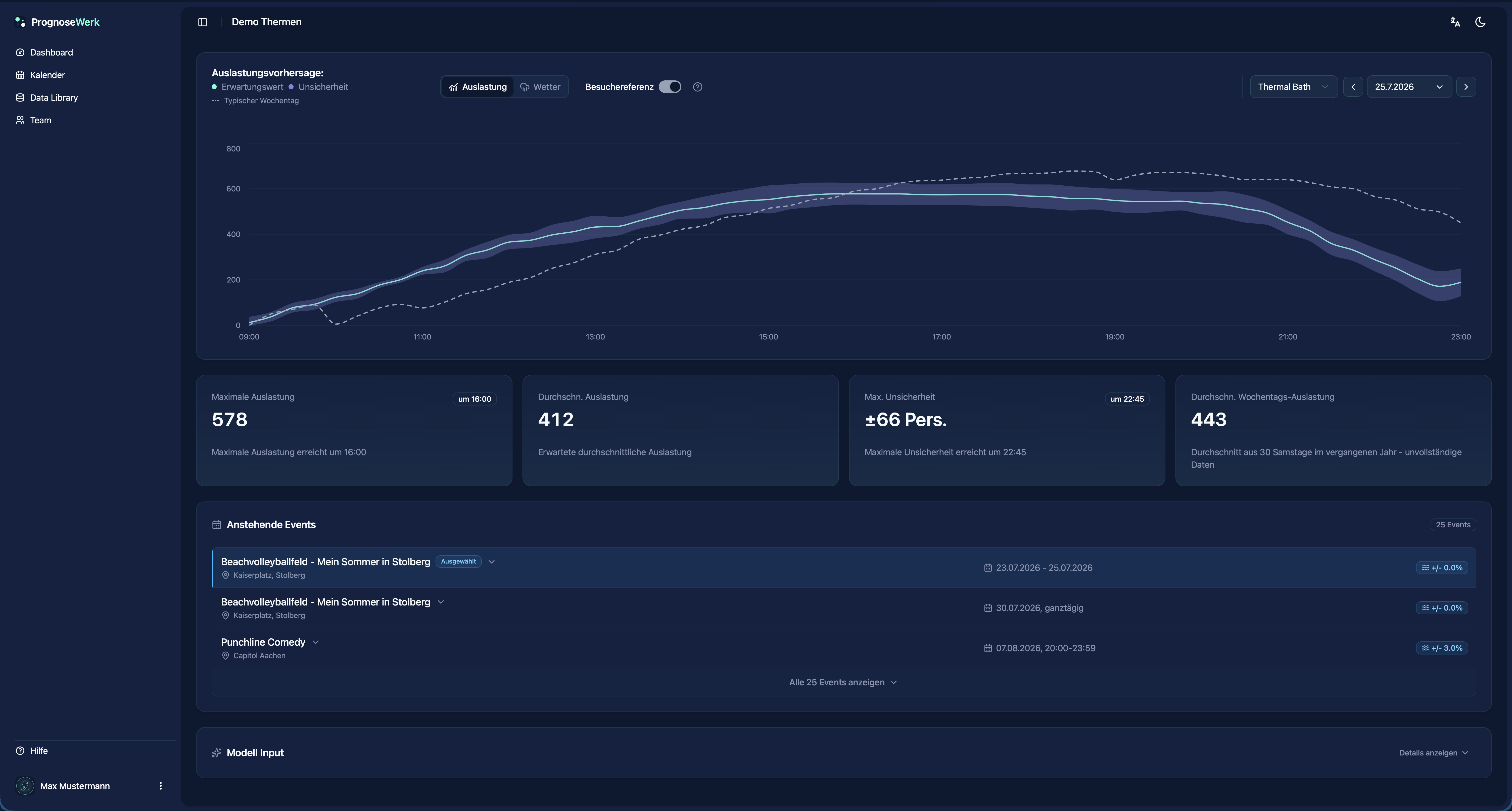
Task: Click the 25 Events badge
Action: point(1453,525)
